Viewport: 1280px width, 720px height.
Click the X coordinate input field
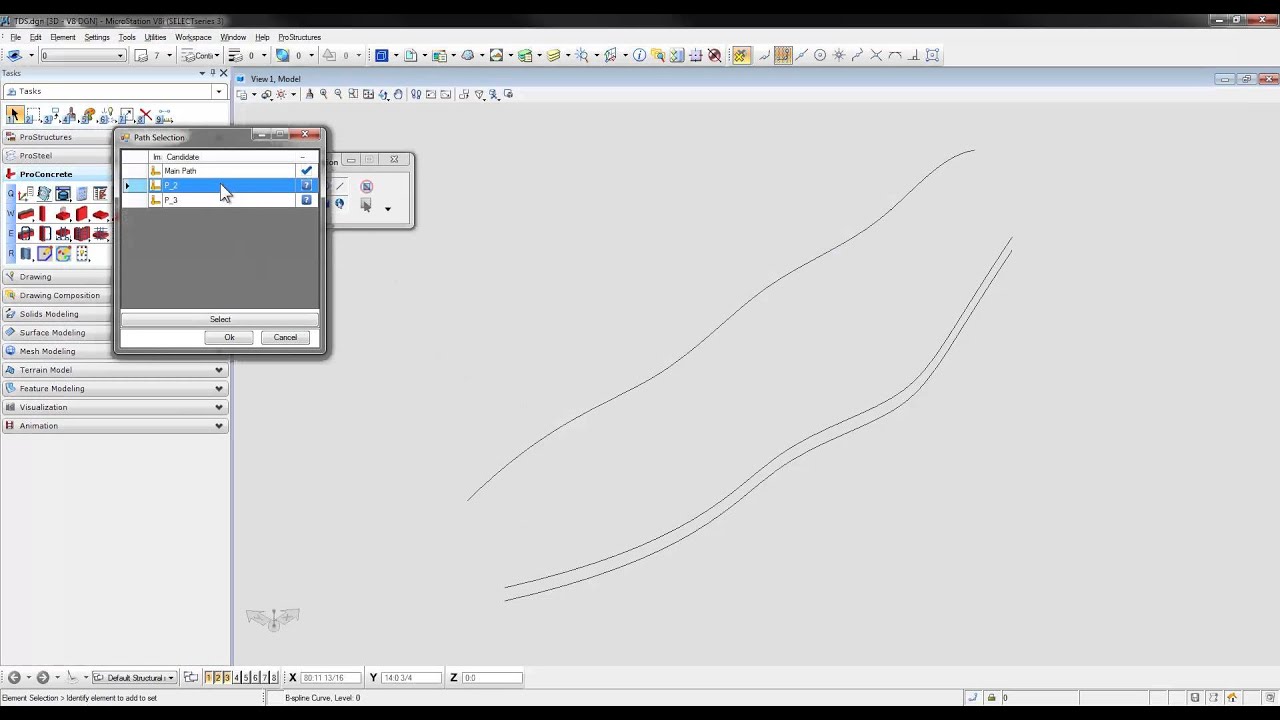pos(330,678)
